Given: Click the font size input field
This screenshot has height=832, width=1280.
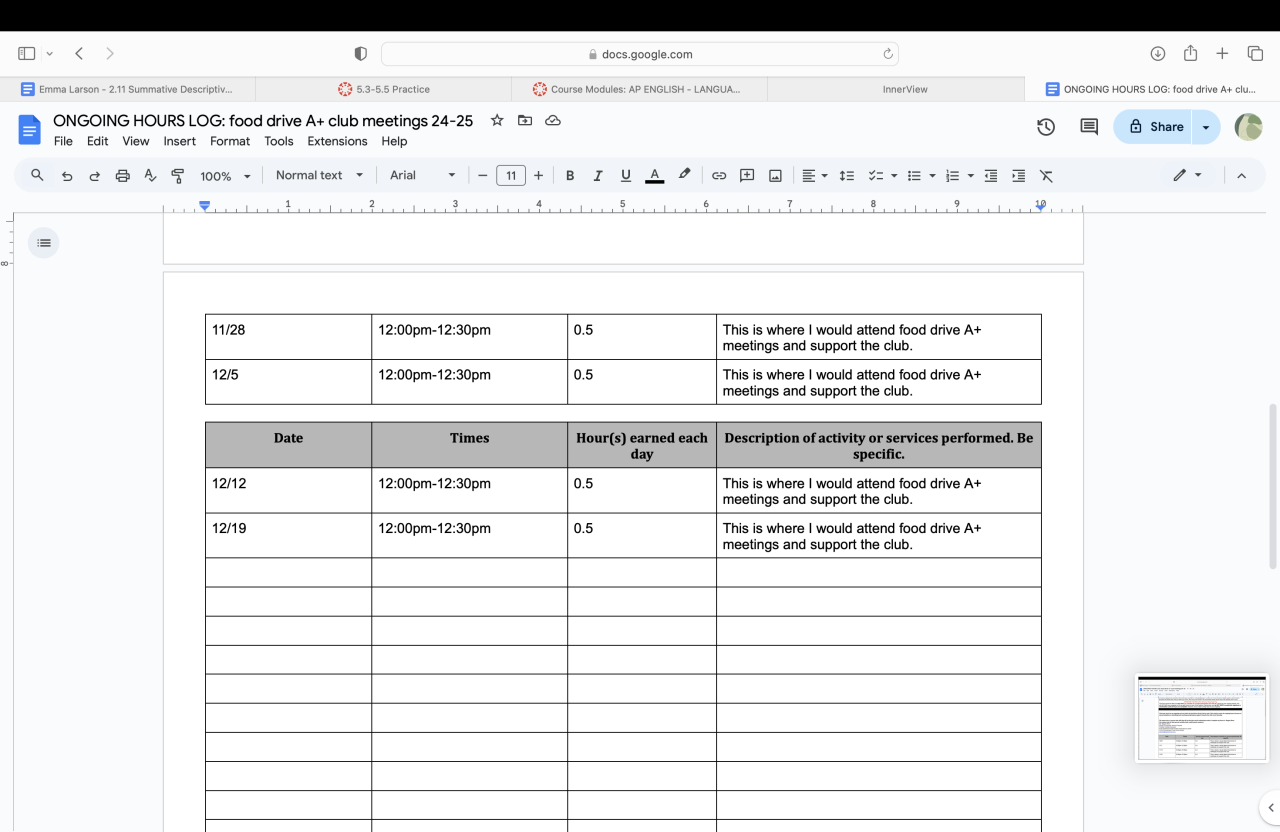Looking at the screenshot, I should tap(510, 176).
